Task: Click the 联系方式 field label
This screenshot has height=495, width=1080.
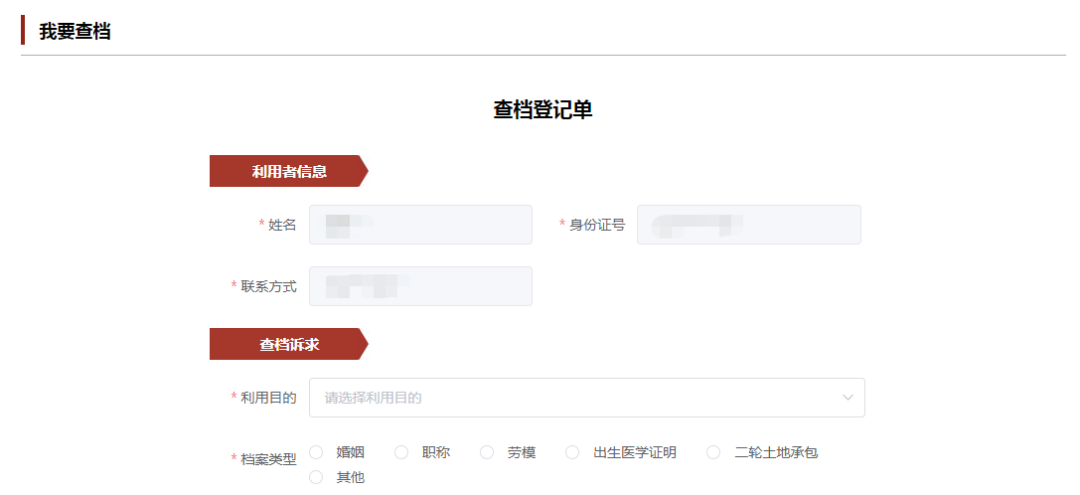Action: [268, 287]
